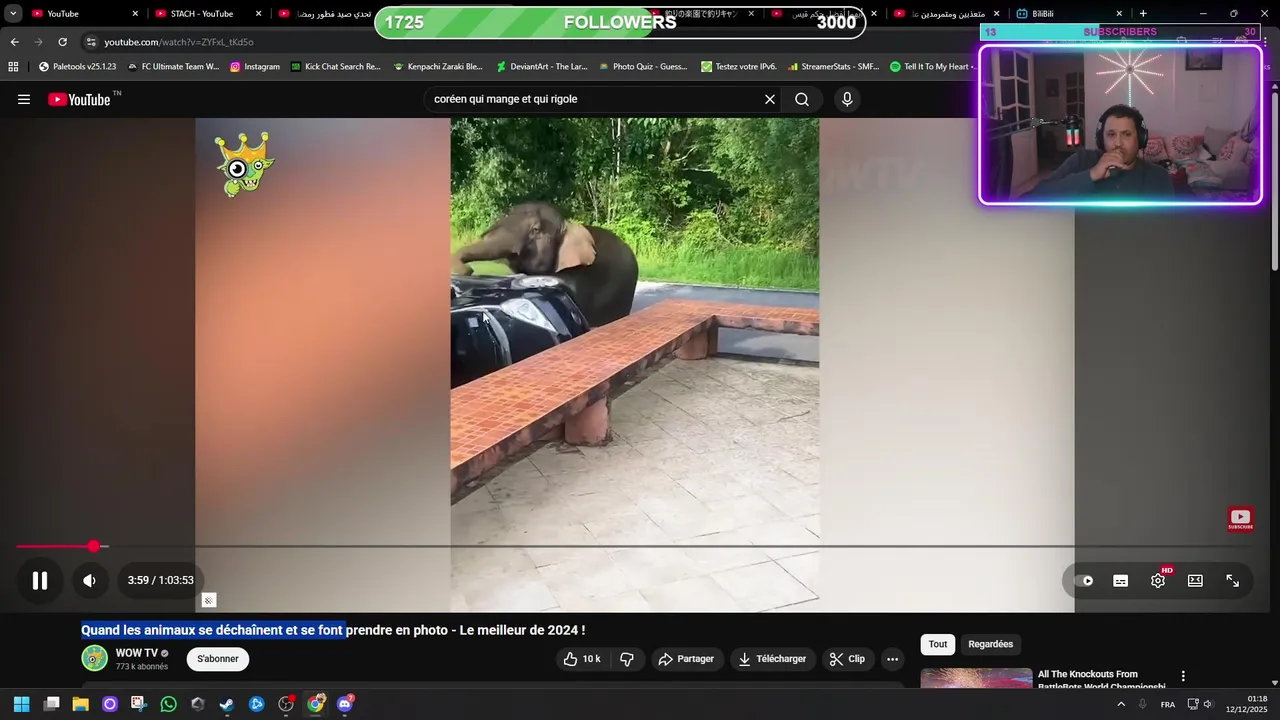1280x720 pixels.
Task: Open a new browser tab
Action: (x=1143, y=14)
